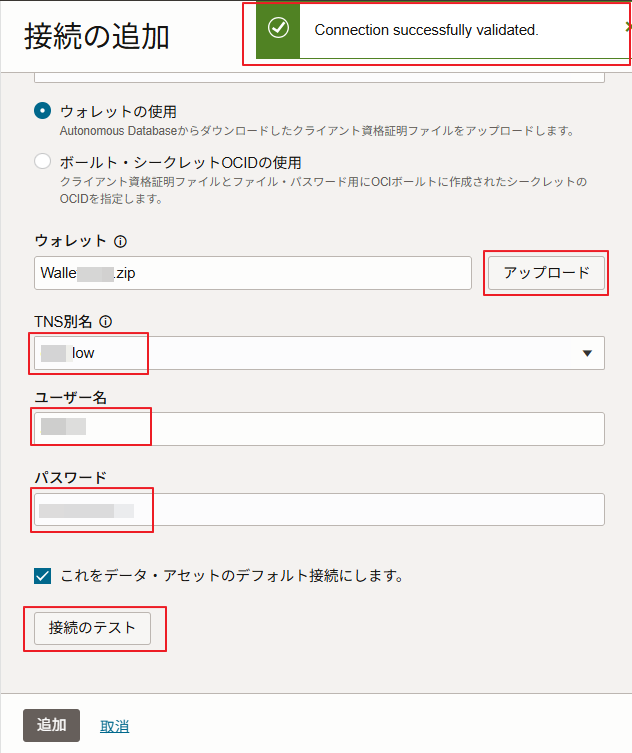Click the ウォレット info icon
The image size is (632, 753).
[120, 242]
